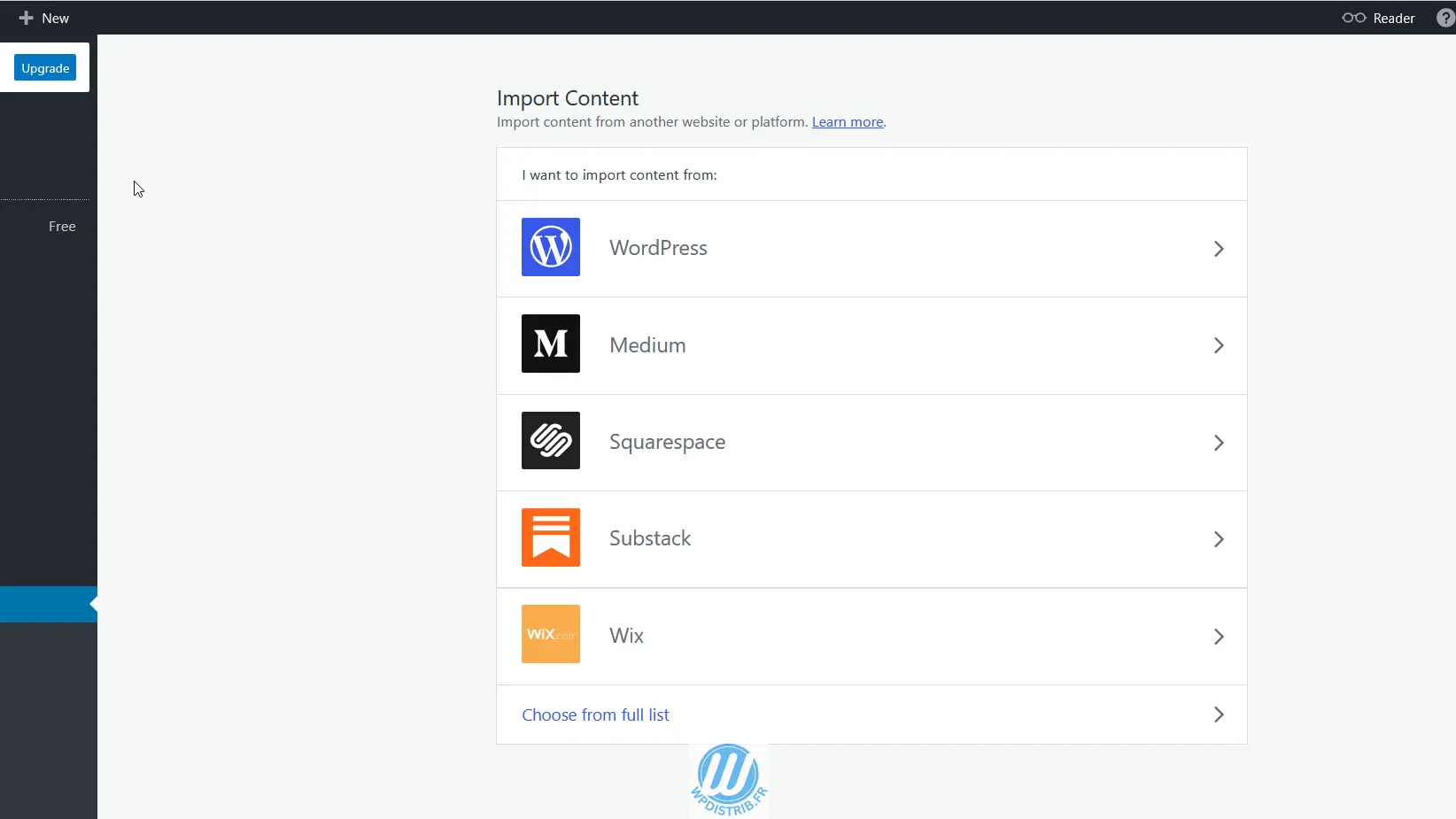This screenshot has height=819, width=1456.
Task: Click the Squarespace logo icon
Action: tap(551, 440)
